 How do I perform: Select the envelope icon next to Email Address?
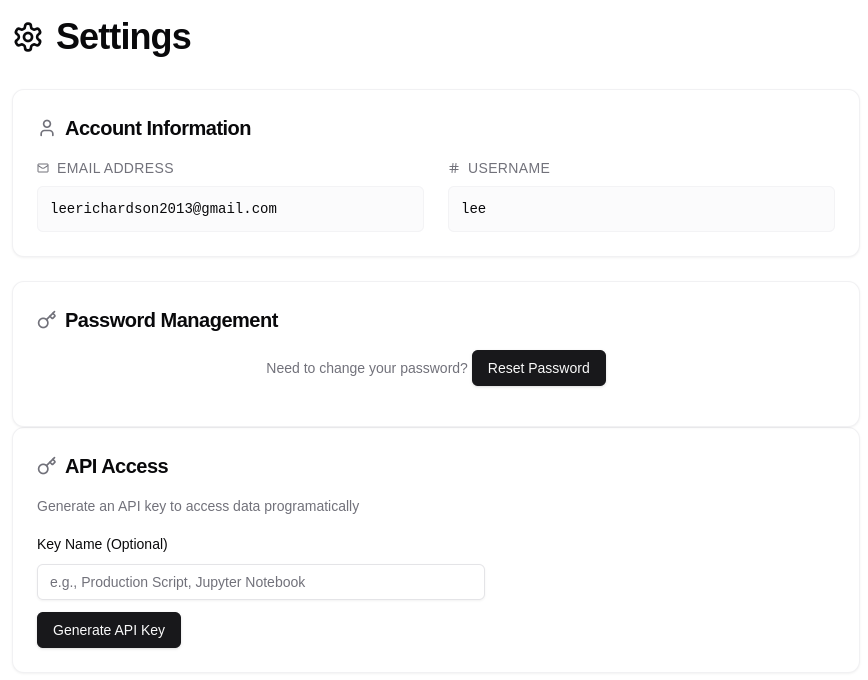pos(43,168)
